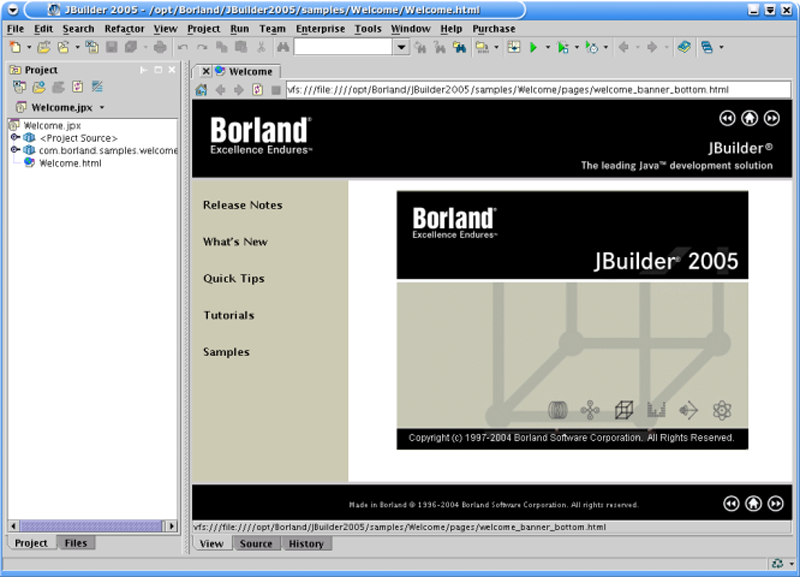Image resolution: width=800 pixels, height=577 pixels.
Task: Open dropdown arrow next to Run button
Action: click(547, 47)
